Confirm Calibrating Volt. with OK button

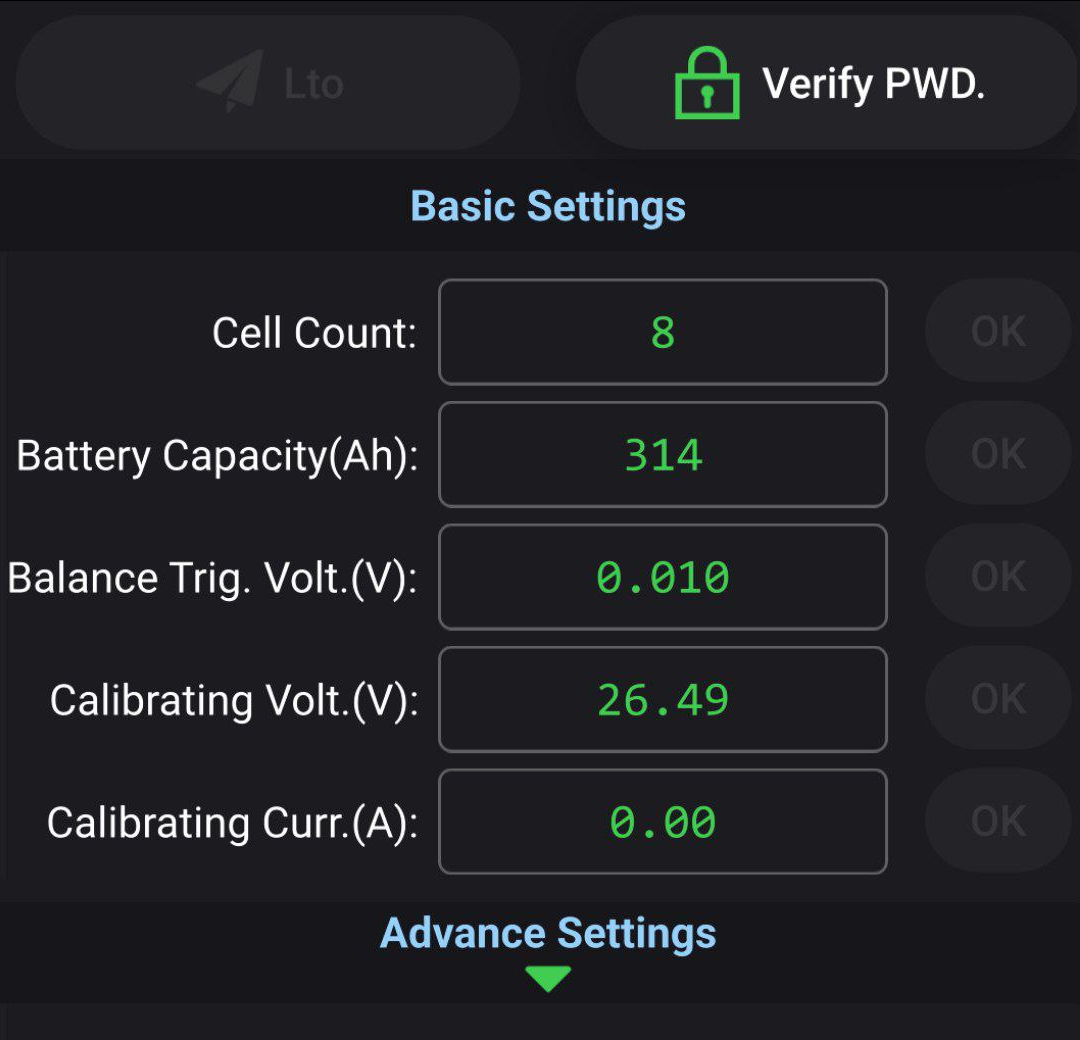click(998, 700)
